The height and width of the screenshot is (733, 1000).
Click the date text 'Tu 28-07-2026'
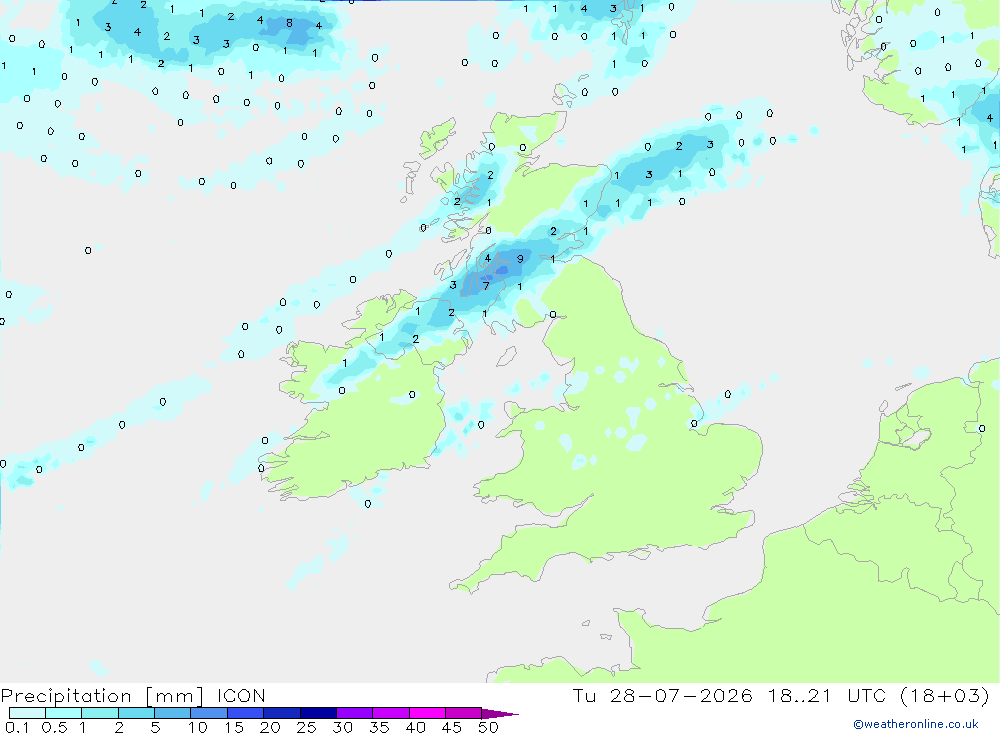pyautogui.click(x=663, y=695)
